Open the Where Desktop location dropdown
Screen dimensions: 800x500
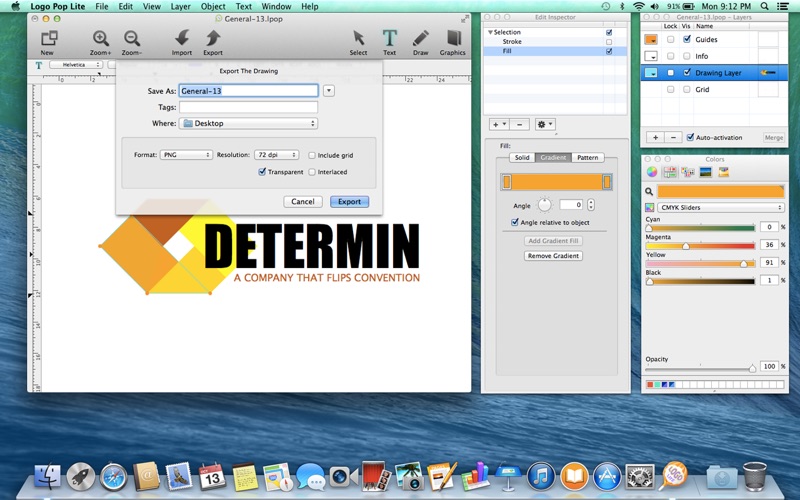pyautogui.click(x=248, y=123)
